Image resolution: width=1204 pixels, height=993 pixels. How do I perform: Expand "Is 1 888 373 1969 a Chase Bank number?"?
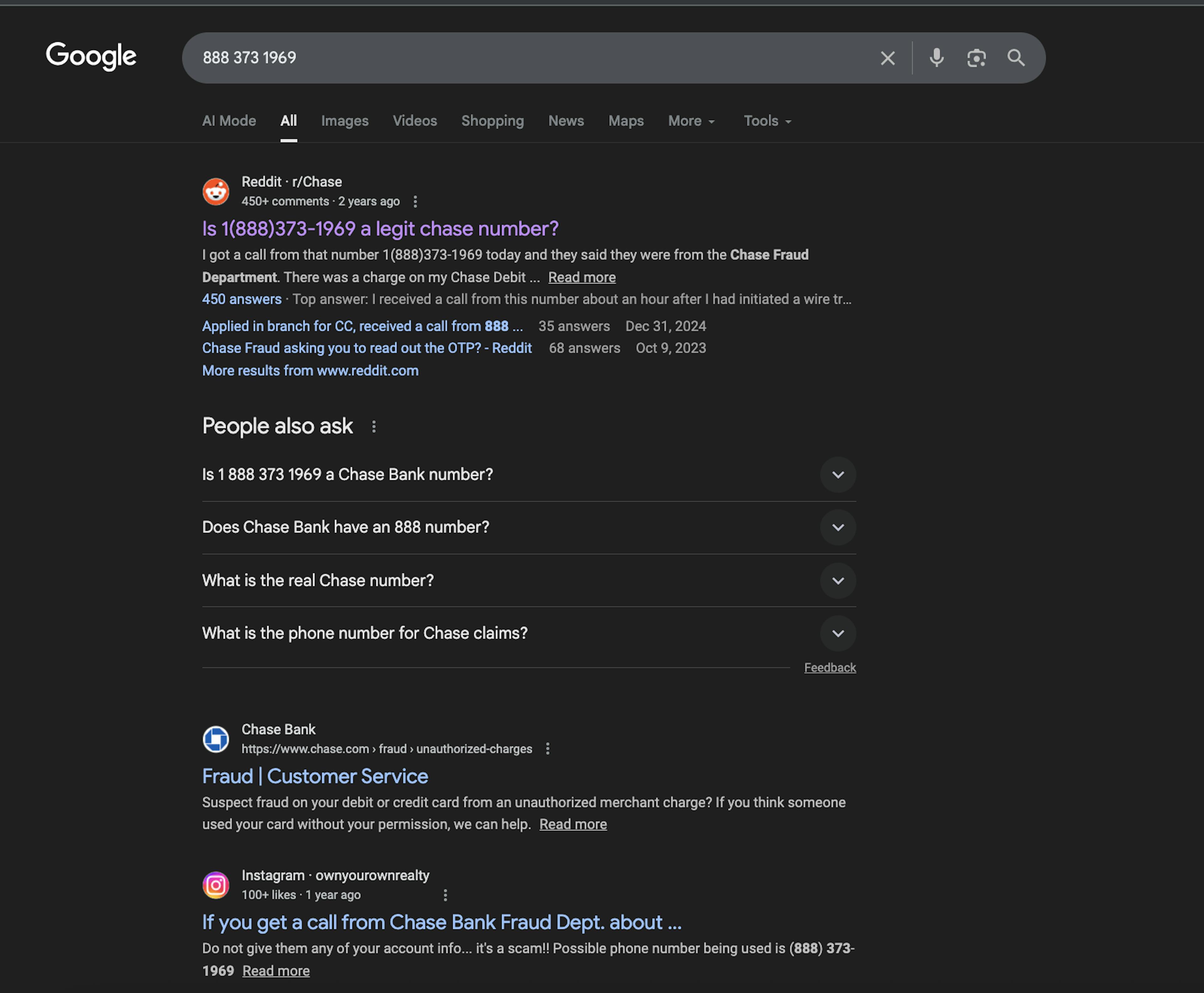(838, 475)
